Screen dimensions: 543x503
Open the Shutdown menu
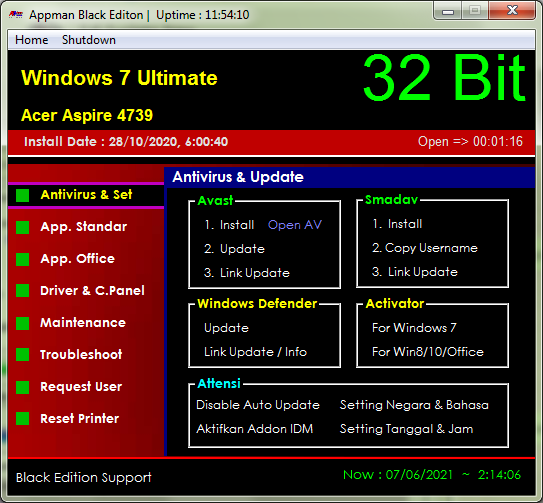coord(89,40)
